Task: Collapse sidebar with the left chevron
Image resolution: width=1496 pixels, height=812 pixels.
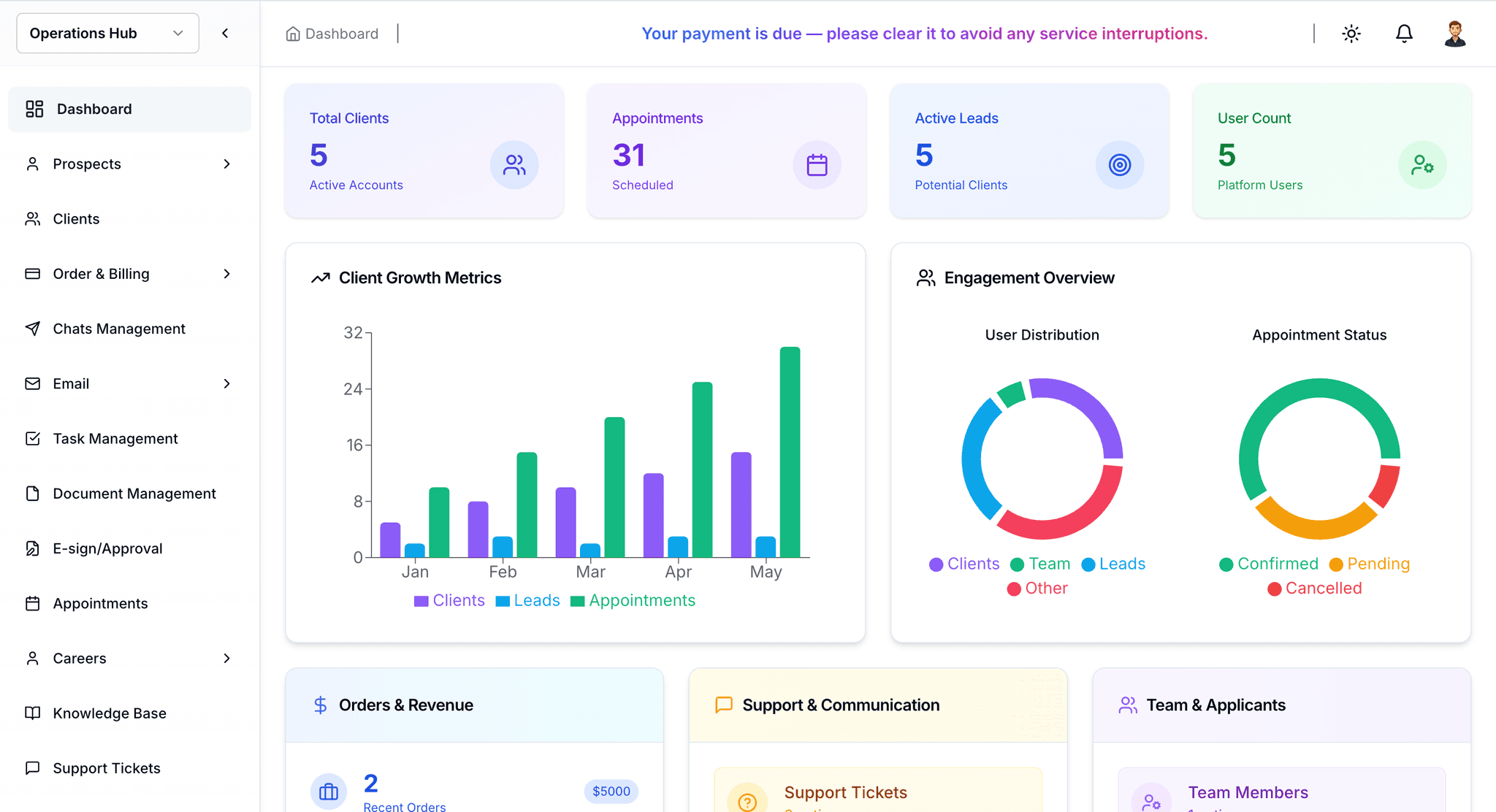Action: click(x=225, y=33)
